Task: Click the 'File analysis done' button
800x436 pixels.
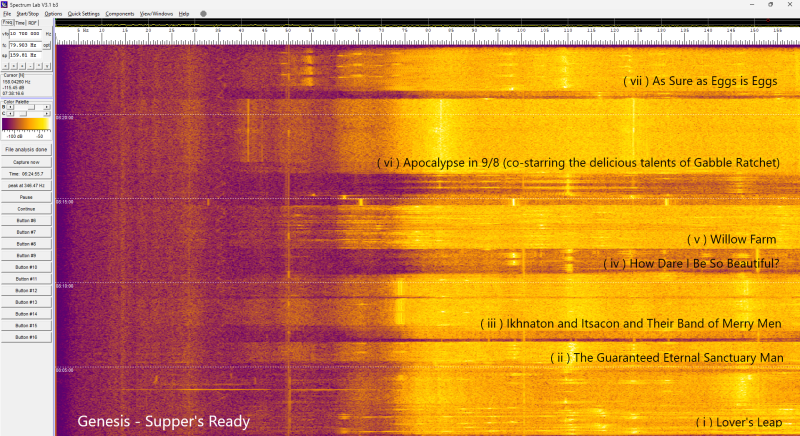Action: [26, 149]
